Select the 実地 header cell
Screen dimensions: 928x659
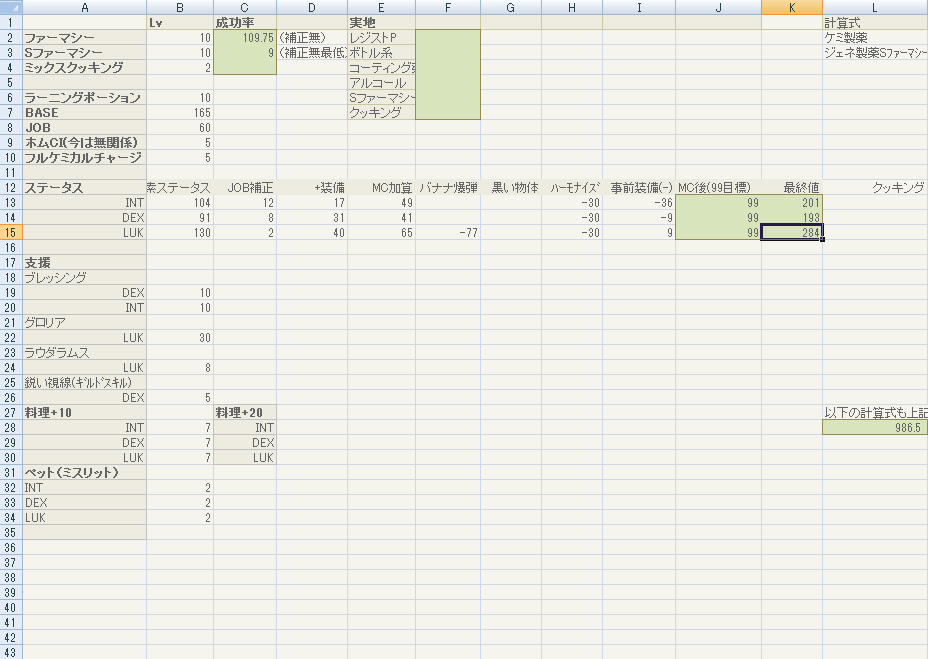coord(381,22)
